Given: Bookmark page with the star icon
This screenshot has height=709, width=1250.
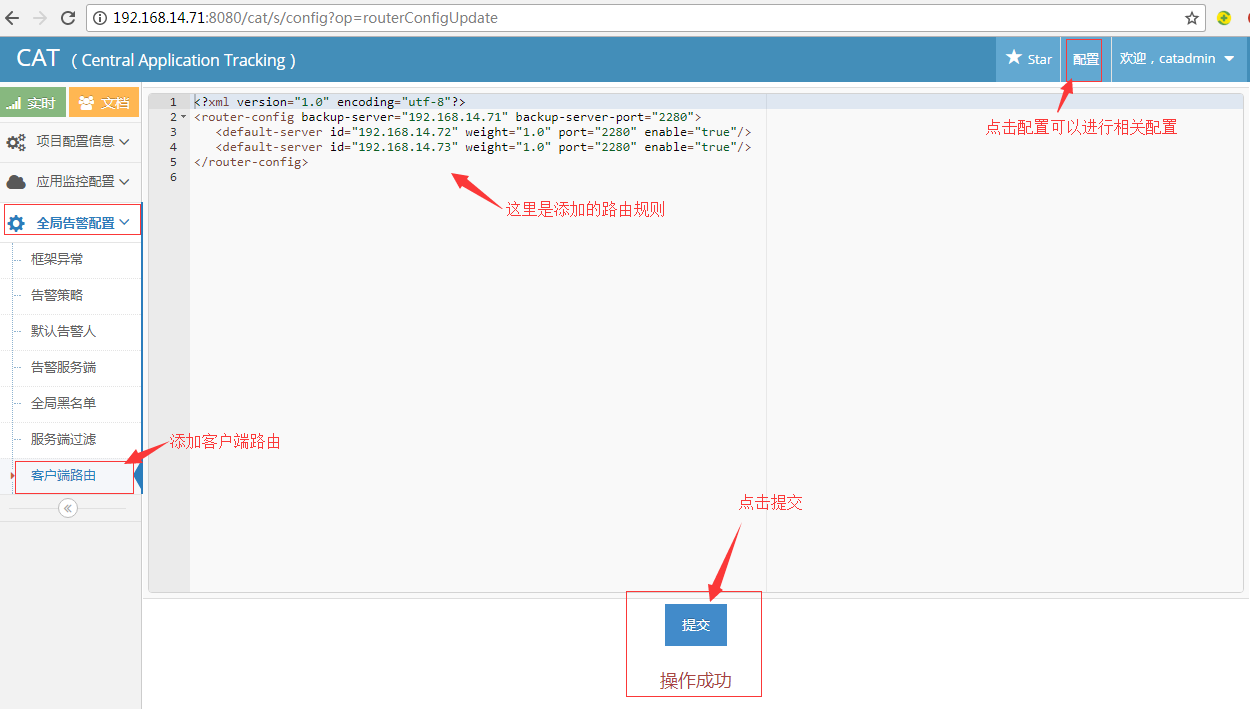Looking at the screenshot, I should 1192,18.
